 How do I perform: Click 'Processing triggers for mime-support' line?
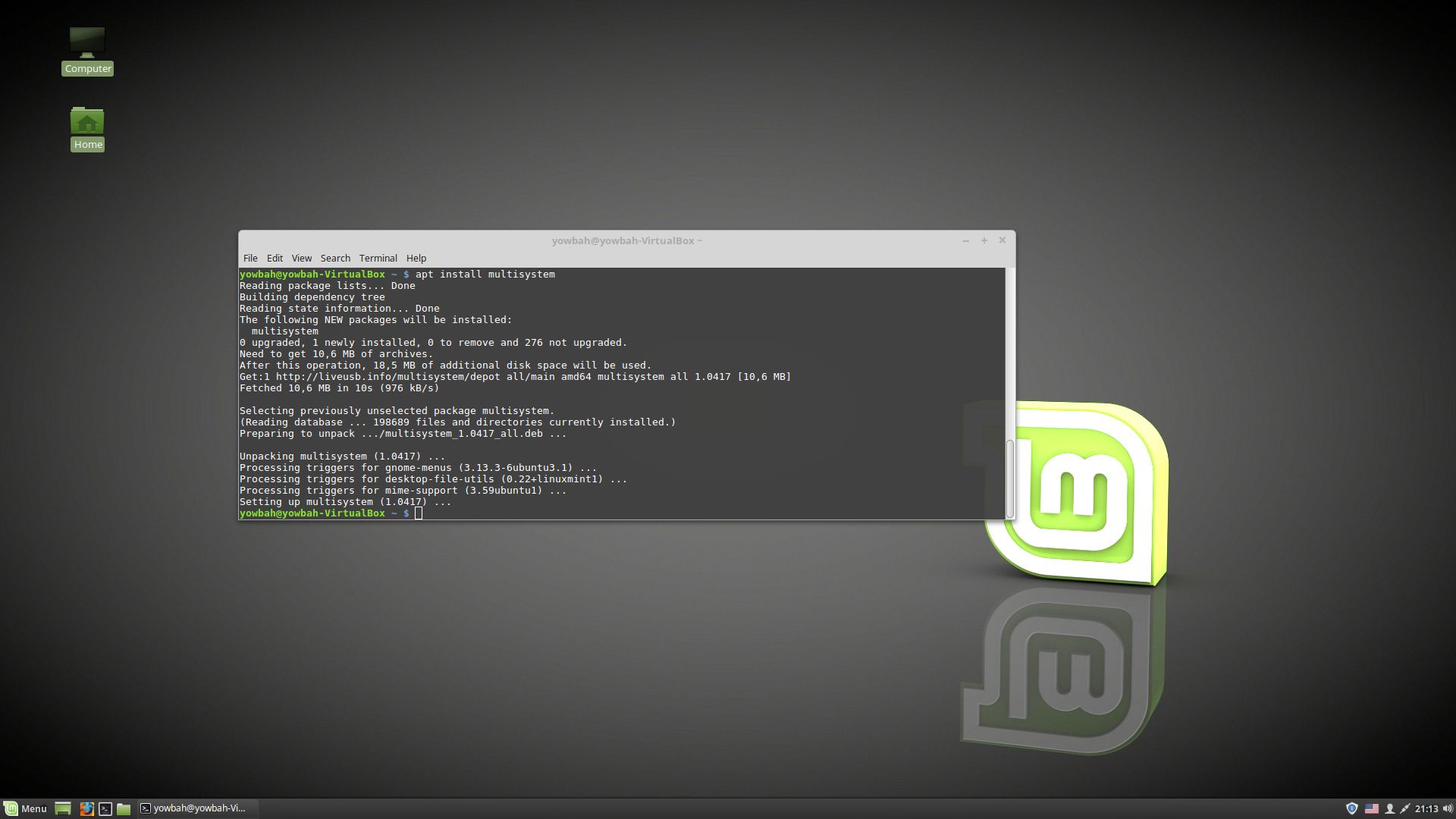point(403,491)
